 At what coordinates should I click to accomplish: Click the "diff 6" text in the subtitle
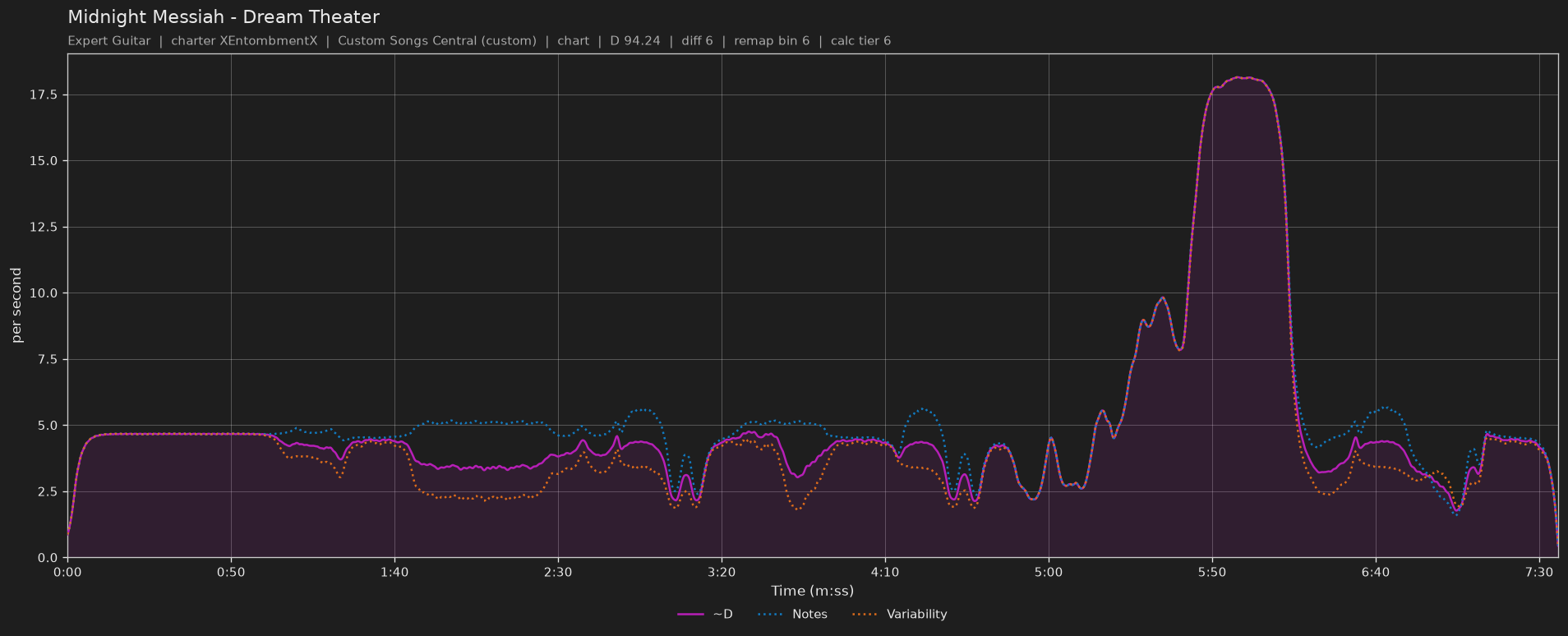tap(697, 41)
